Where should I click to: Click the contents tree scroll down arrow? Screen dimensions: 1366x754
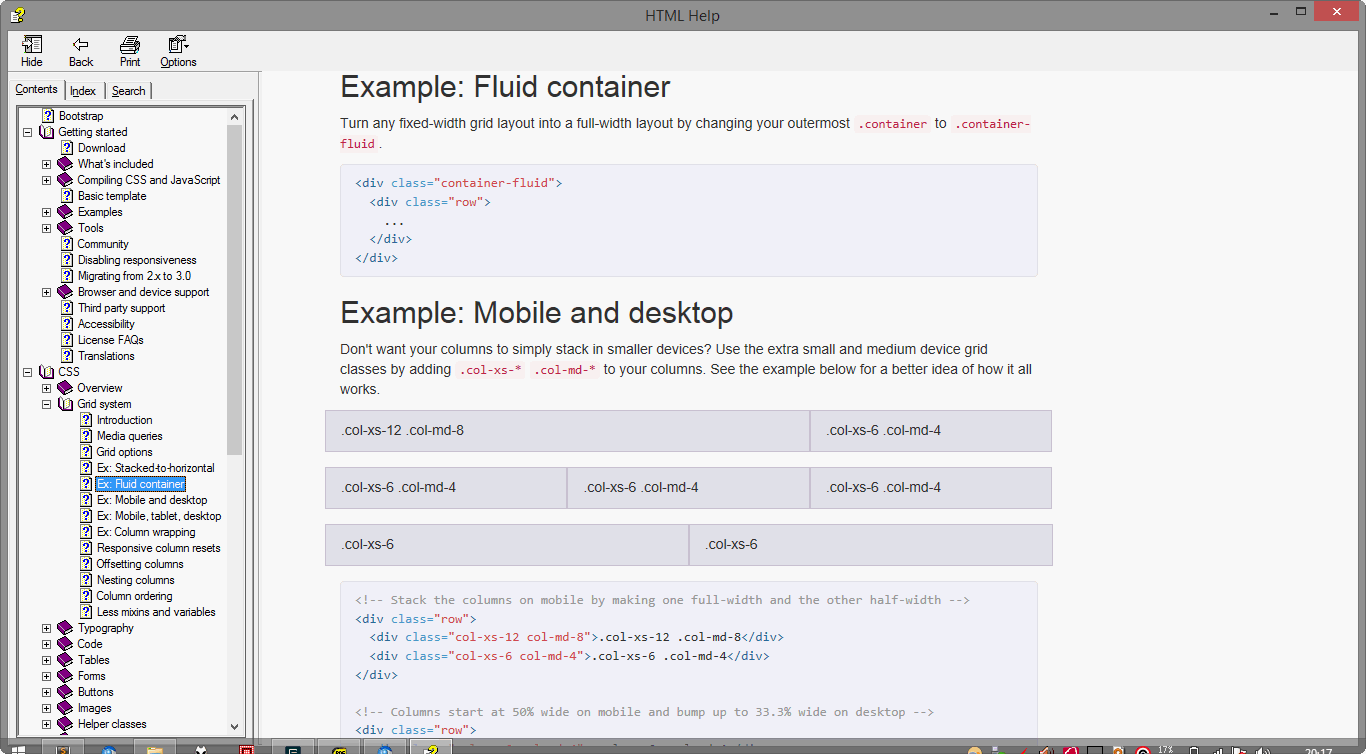pos(235,727)
